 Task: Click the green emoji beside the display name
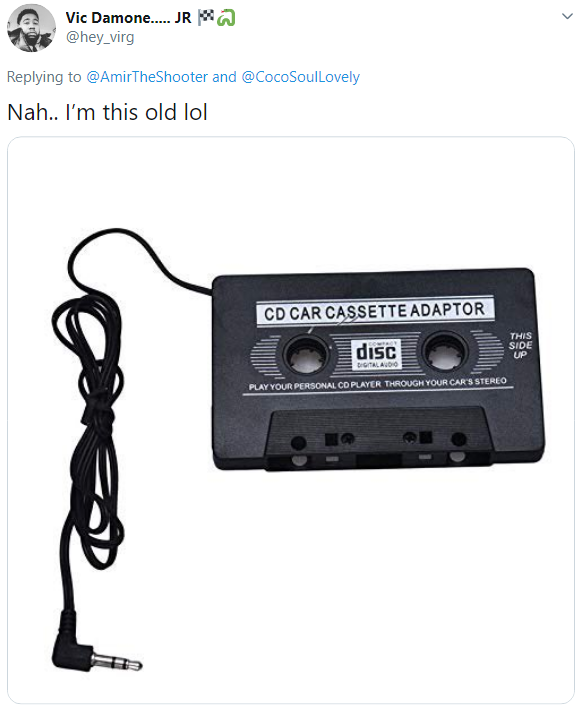click(226, 18)
